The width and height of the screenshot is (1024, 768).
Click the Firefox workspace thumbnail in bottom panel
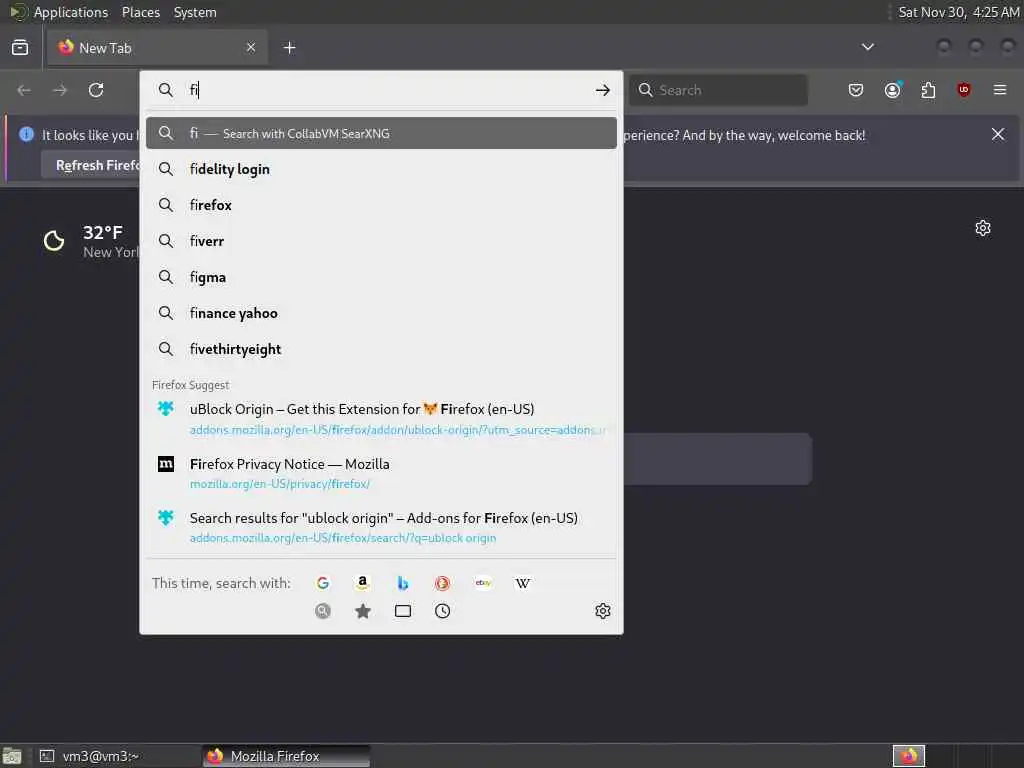point(908,756)
